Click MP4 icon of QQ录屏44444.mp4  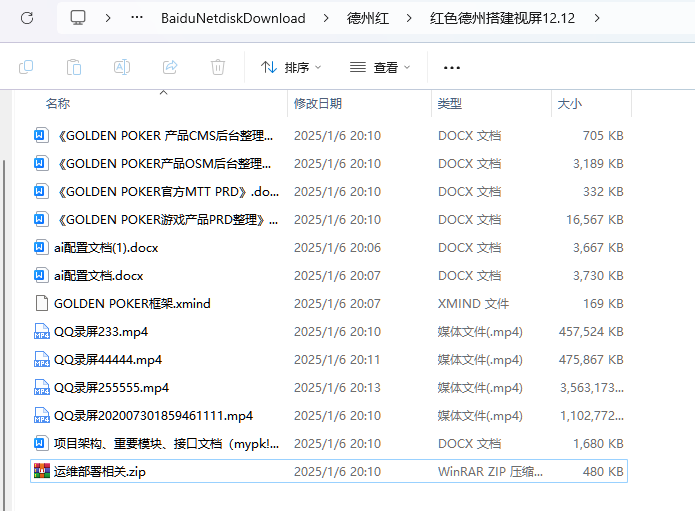point(42,359)
